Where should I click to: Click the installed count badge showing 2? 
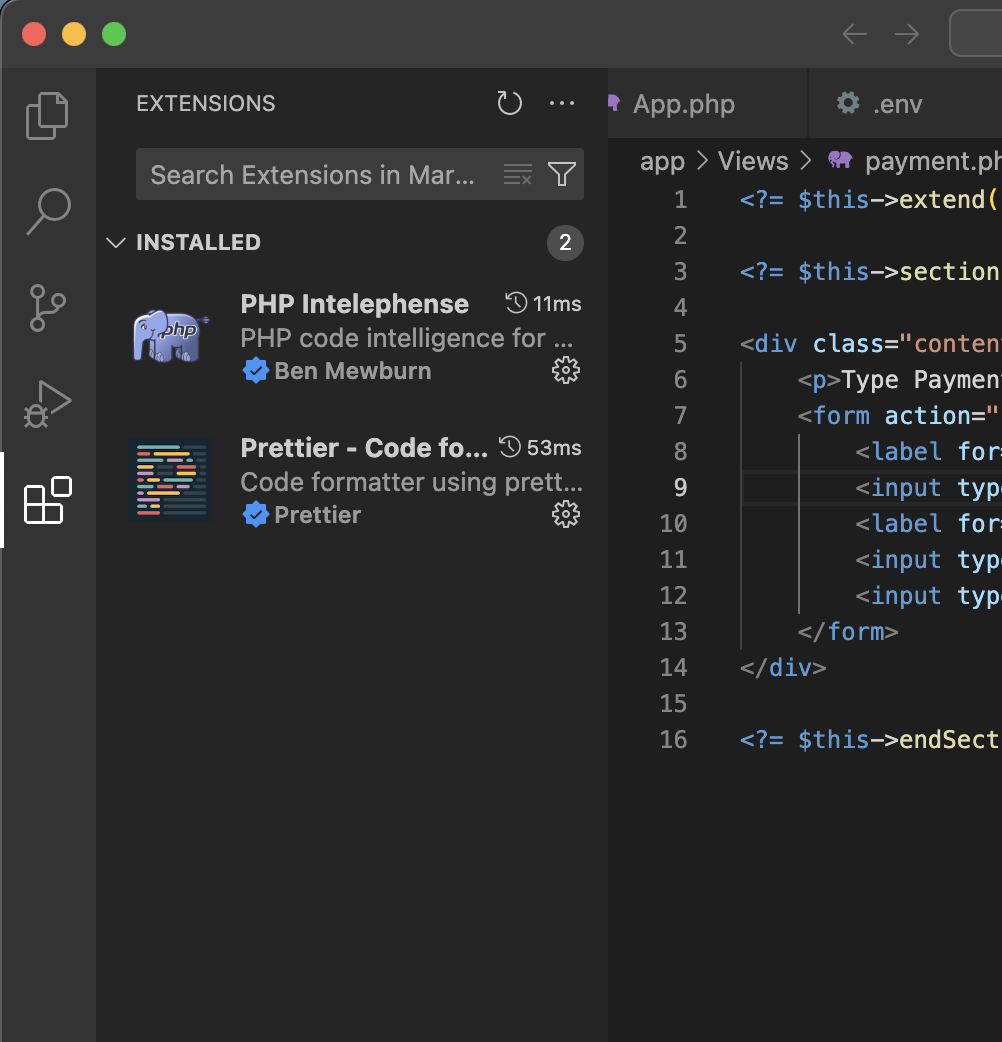(565, 243)
